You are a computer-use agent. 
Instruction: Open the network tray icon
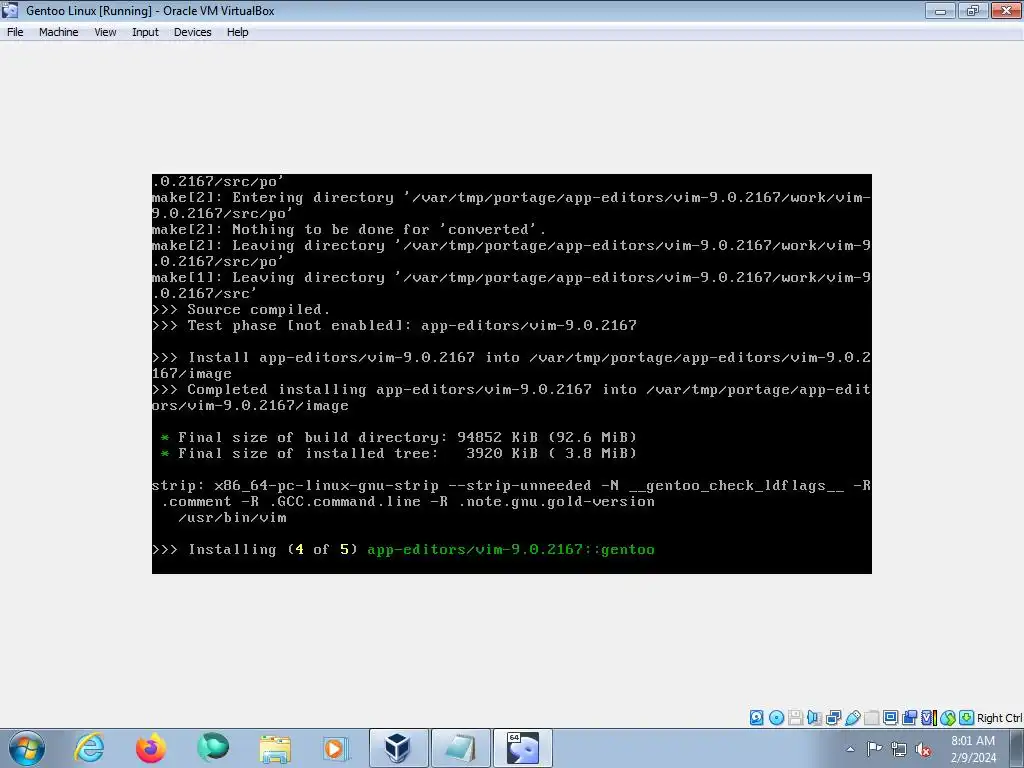point(899,749)
